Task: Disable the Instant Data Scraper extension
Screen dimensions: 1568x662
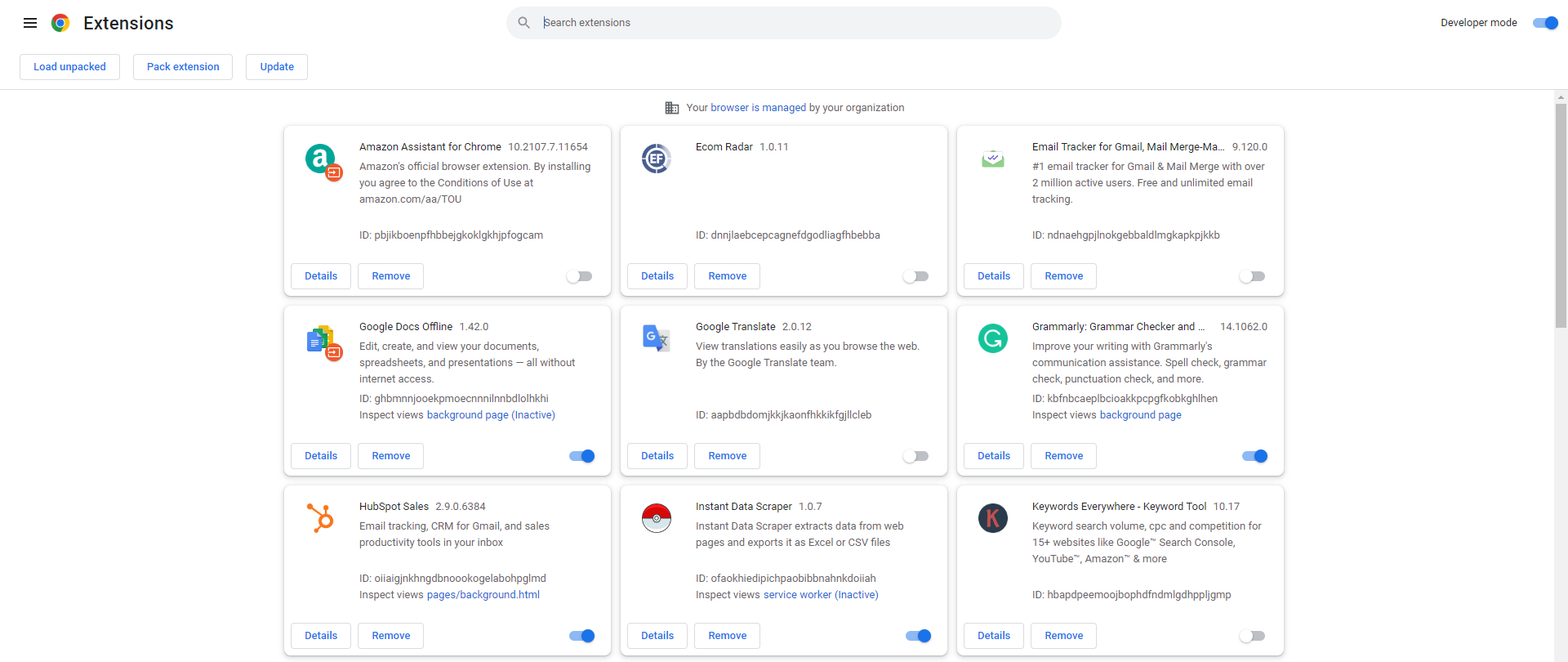Action: [x=919, y=636]
